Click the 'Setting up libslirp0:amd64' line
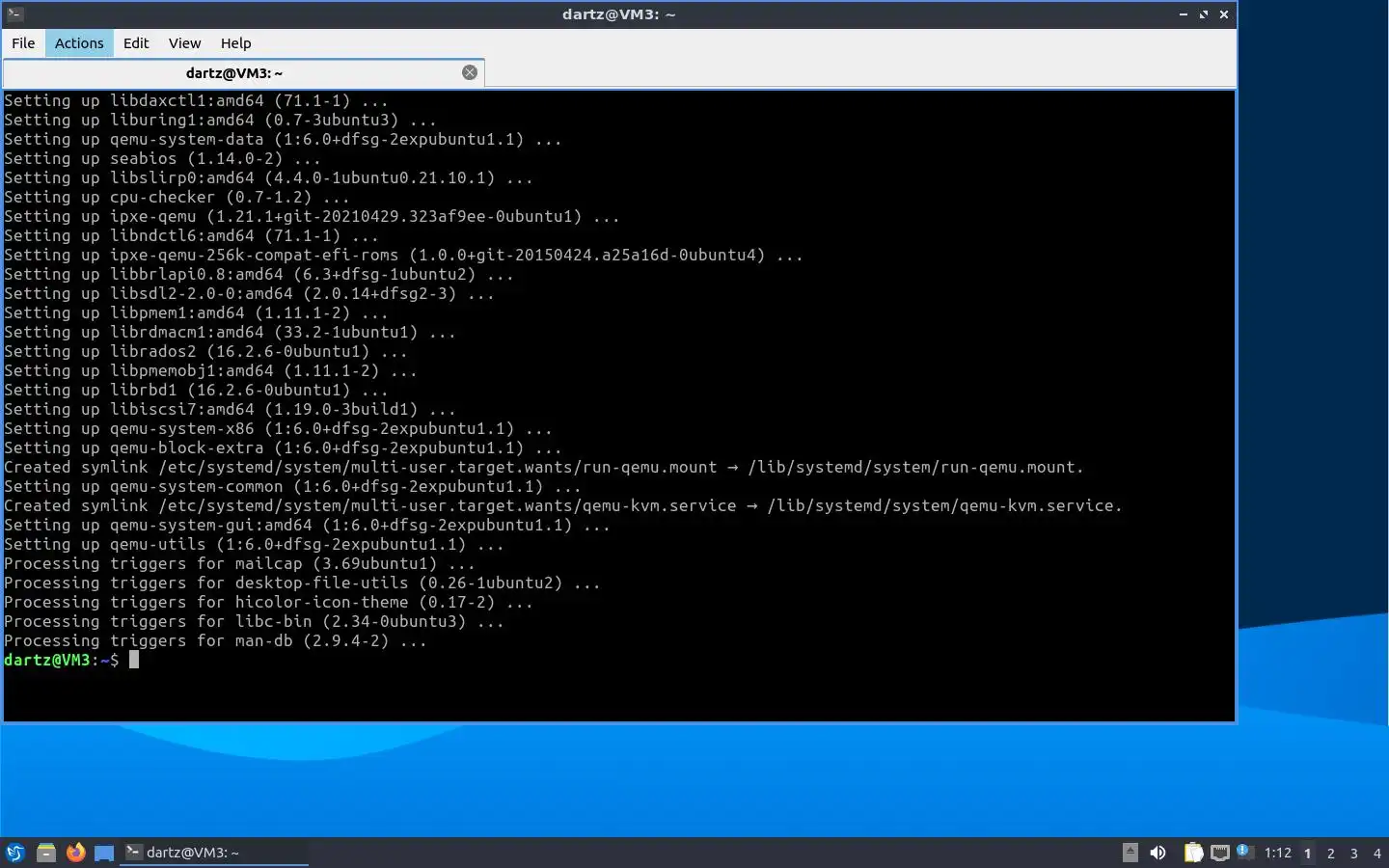This screenshot has width=1389, height=868. (269, 177)
